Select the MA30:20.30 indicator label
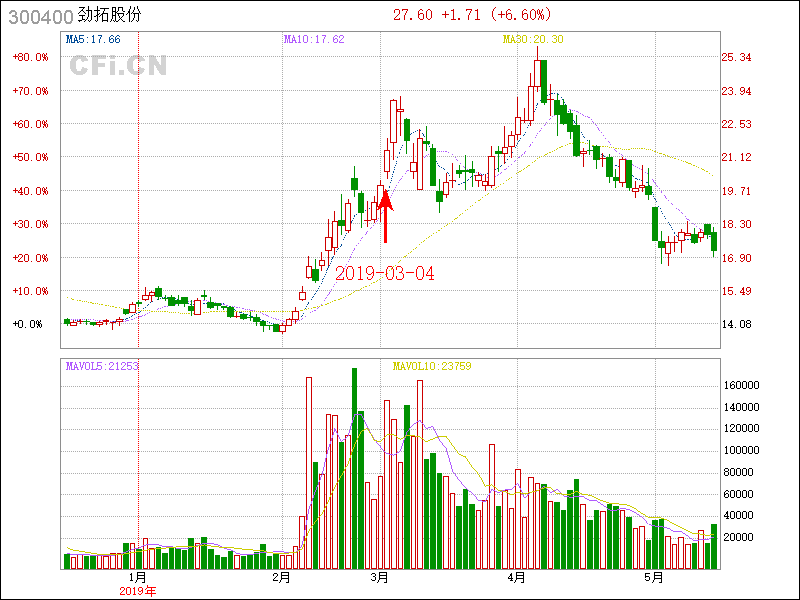 pos(532,39)
